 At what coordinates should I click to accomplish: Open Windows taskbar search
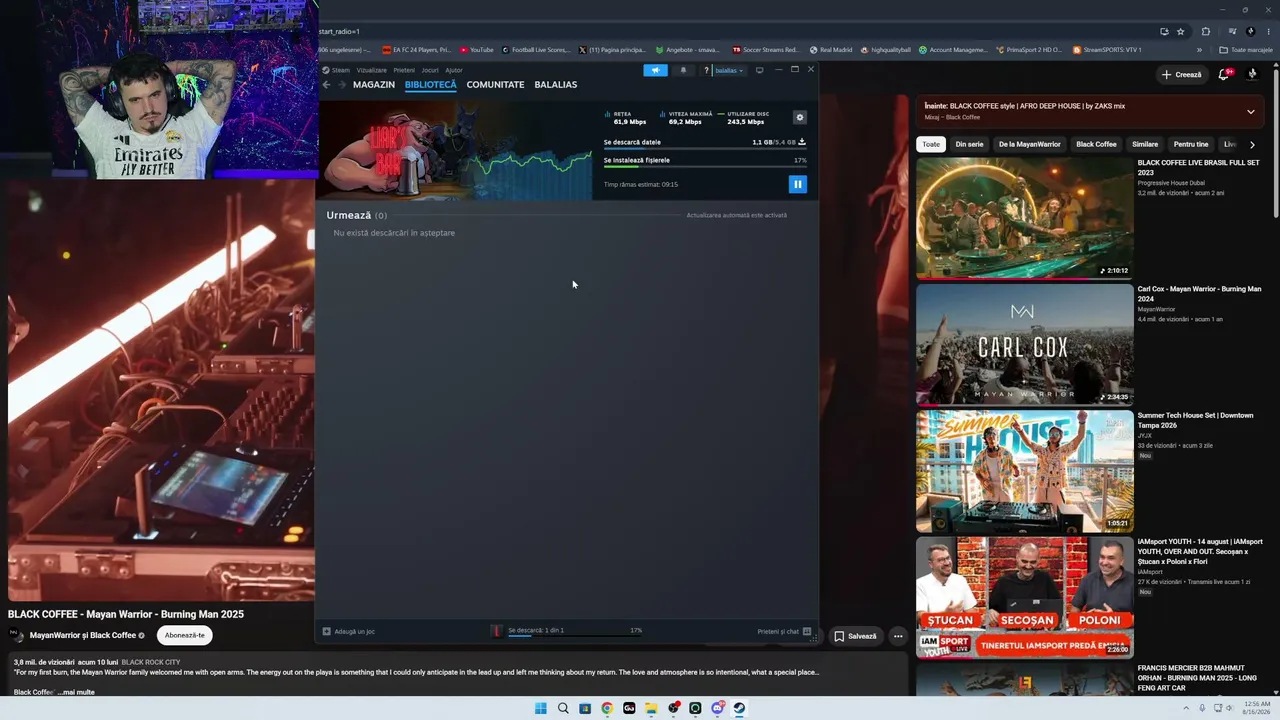(563, 708)
